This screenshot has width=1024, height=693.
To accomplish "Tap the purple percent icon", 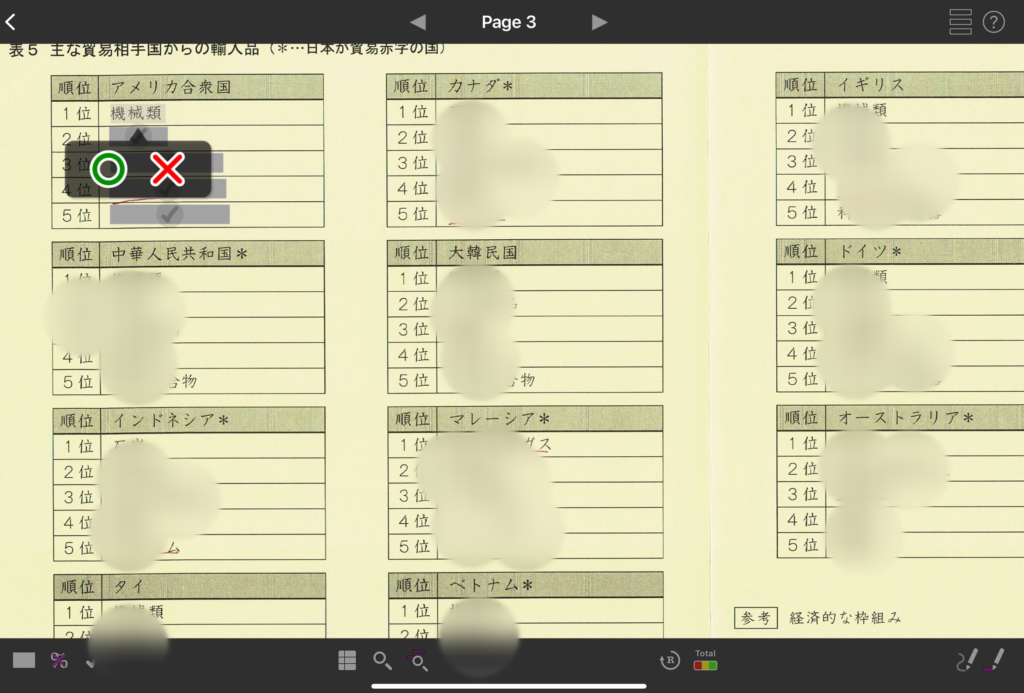I will (x=59, y=660).
